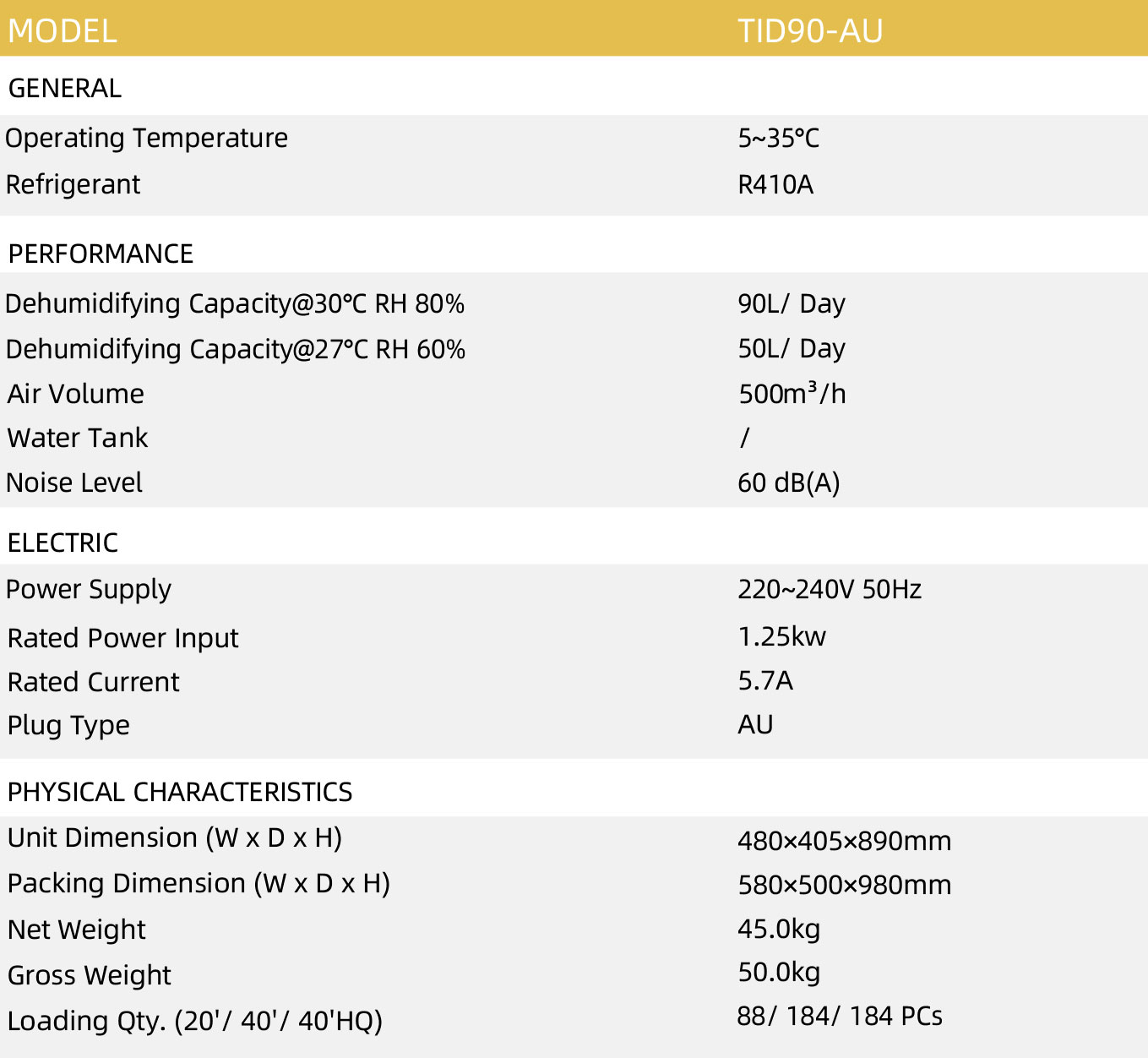Select the slash value for Water Tank
This screenshot has width=1148, height=1058.
[744, 437]
